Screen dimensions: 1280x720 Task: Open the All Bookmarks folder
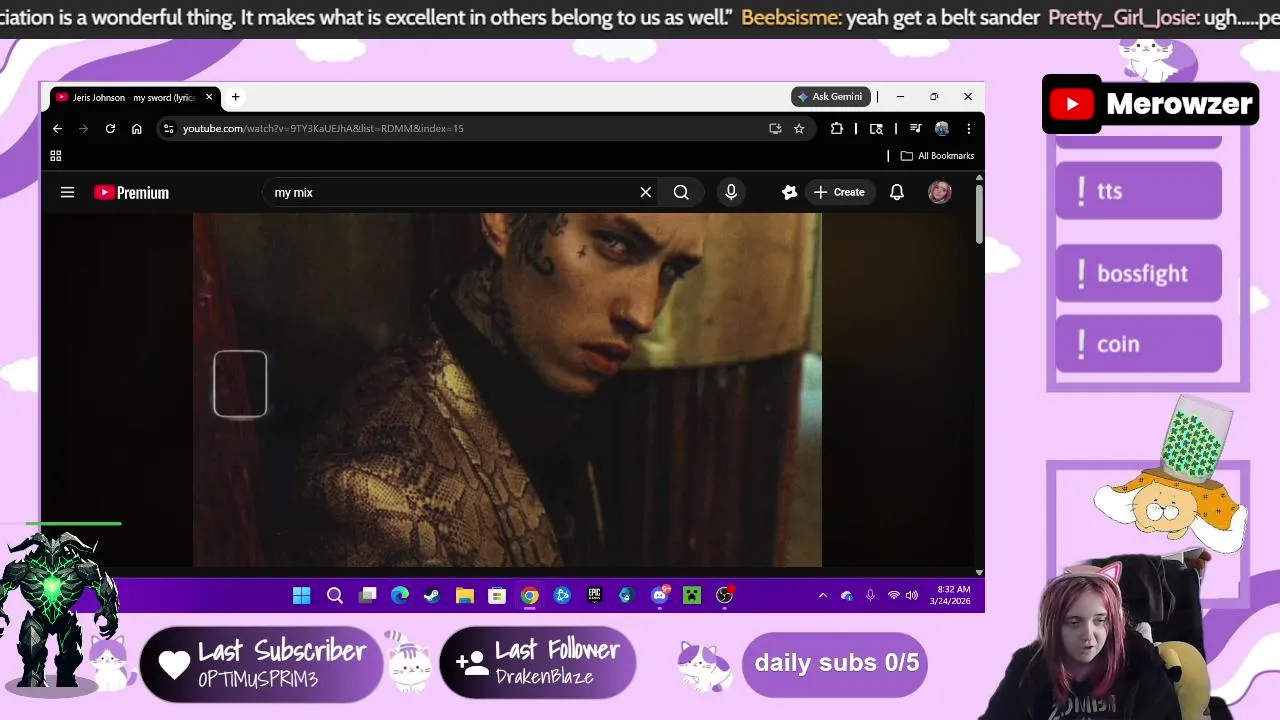click(937, 156)
